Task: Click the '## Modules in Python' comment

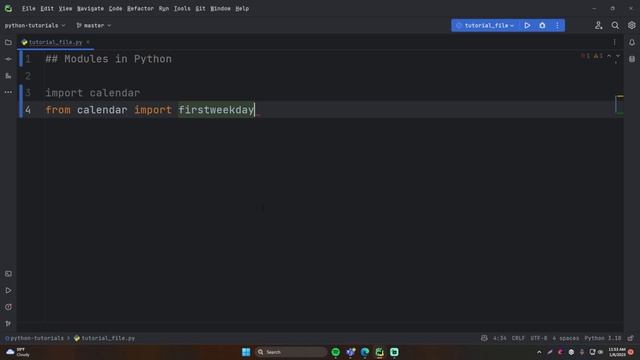Action: point(109,59)
